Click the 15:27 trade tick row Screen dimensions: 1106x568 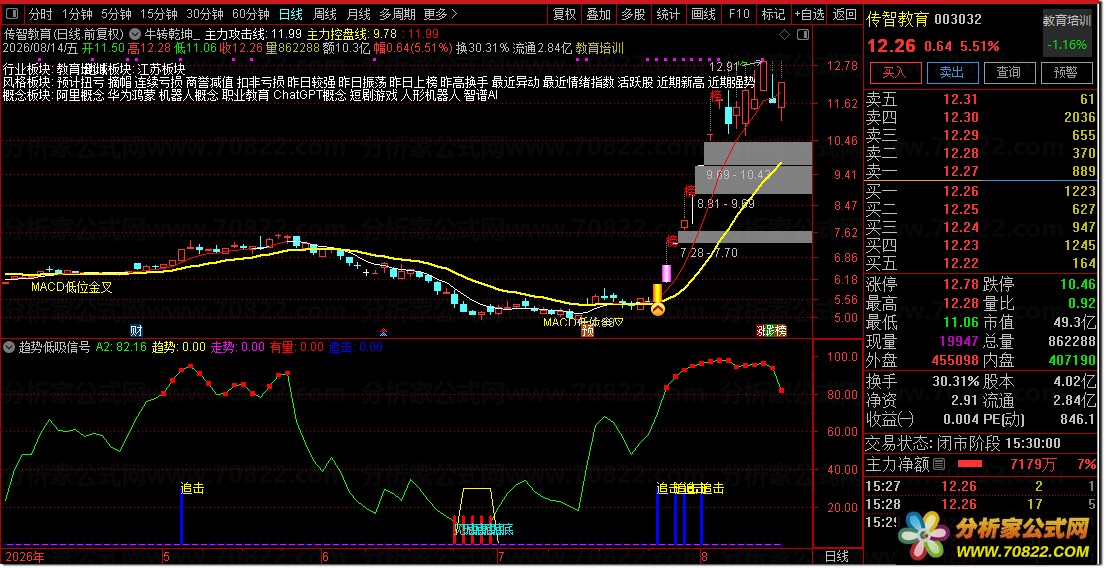(982, 486)
